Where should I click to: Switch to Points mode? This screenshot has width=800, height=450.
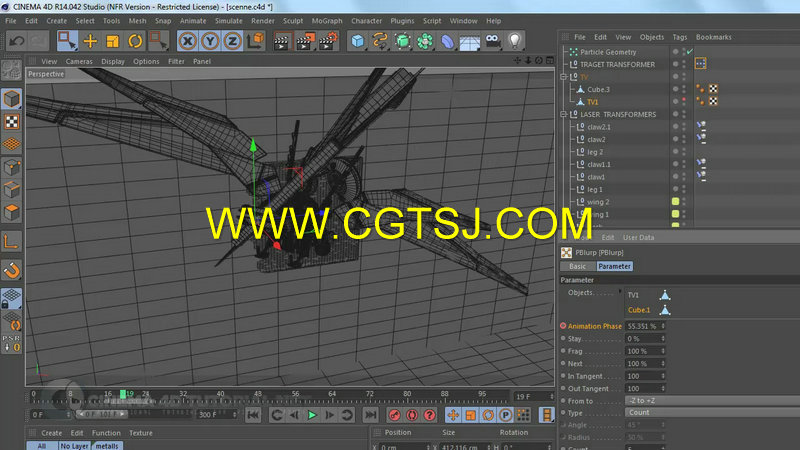11,167
